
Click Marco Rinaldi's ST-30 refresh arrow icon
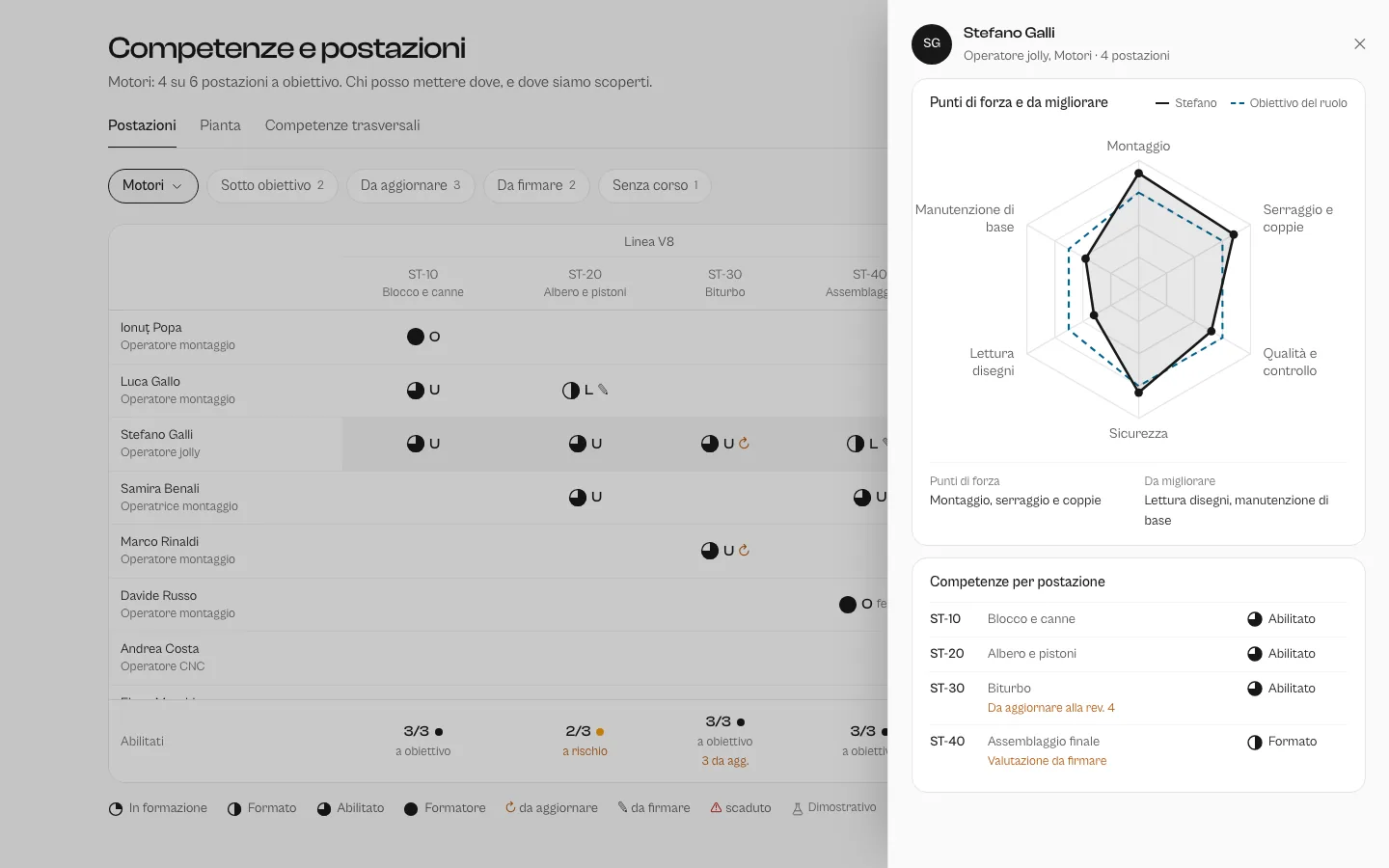coord(744,551)
